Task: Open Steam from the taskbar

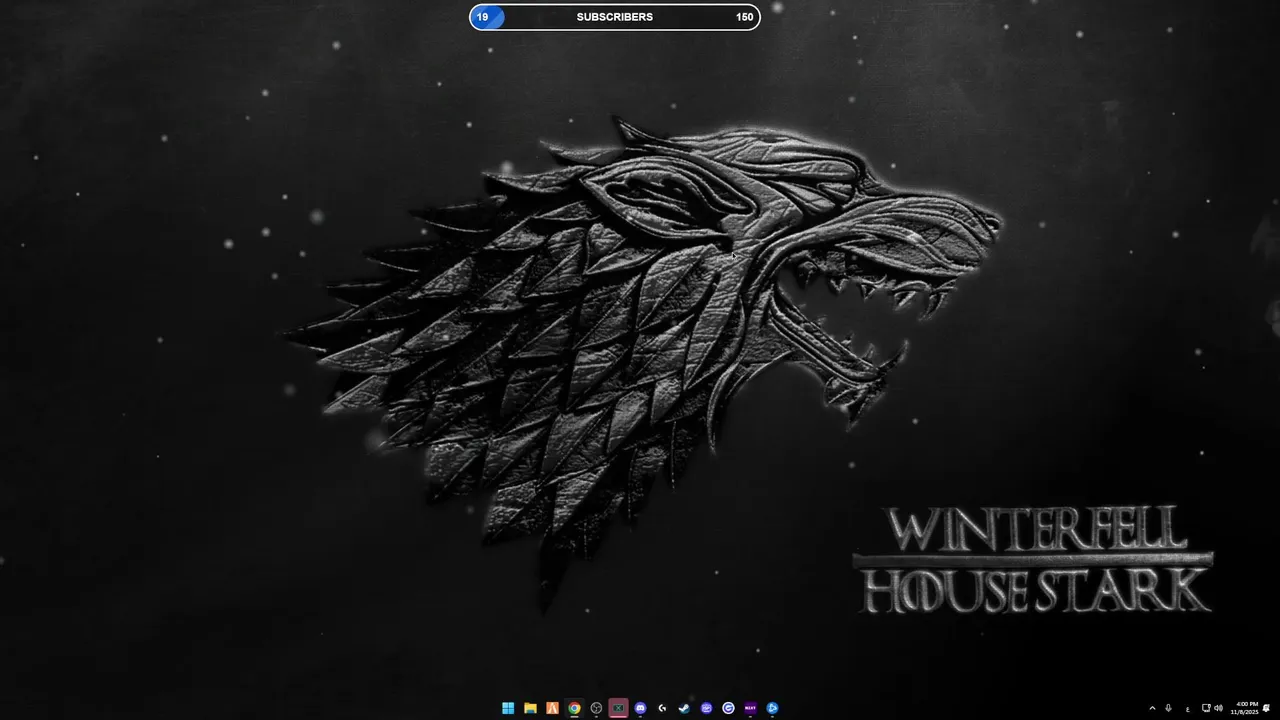Action: click(684, 708)
